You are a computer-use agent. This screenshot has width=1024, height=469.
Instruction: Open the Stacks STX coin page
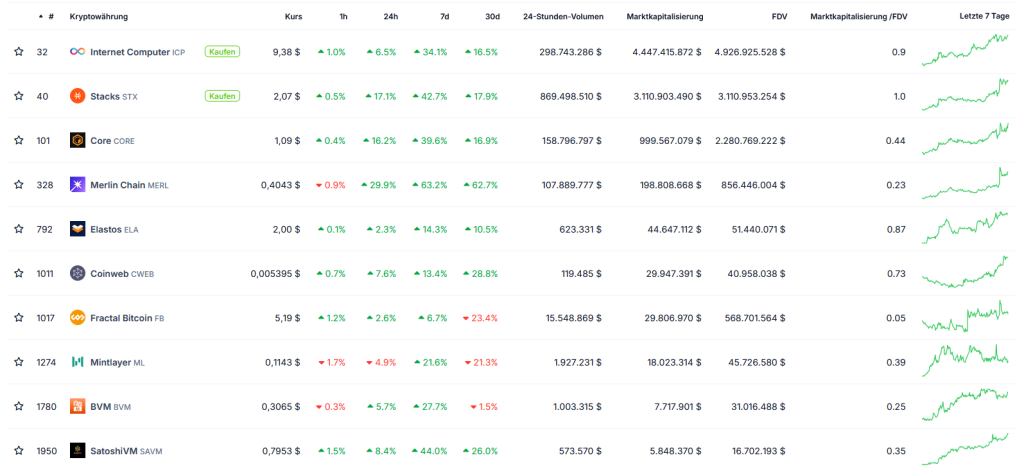click(x=114, y=96)
